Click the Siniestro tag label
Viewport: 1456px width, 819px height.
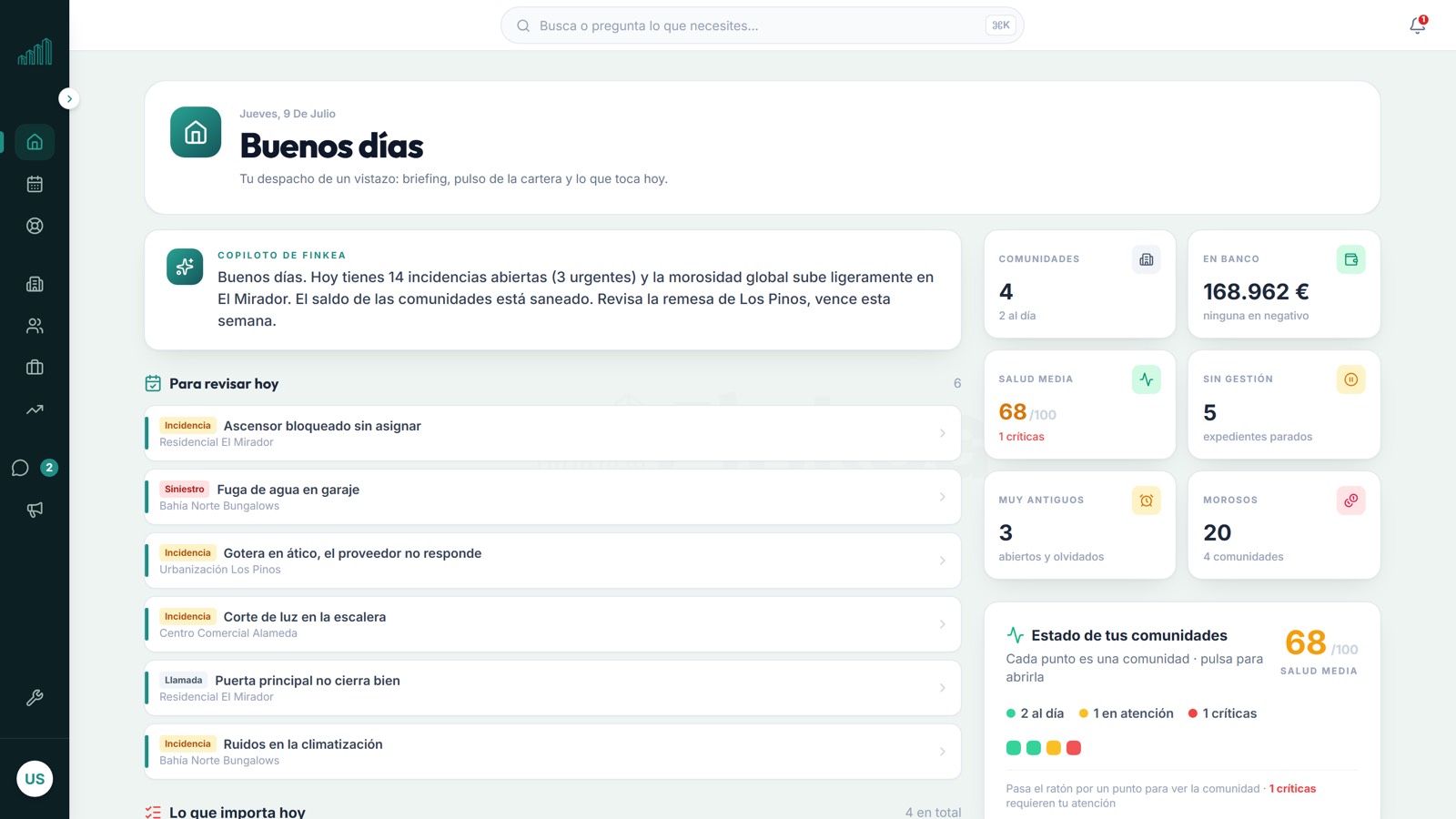tap(185, 490)
